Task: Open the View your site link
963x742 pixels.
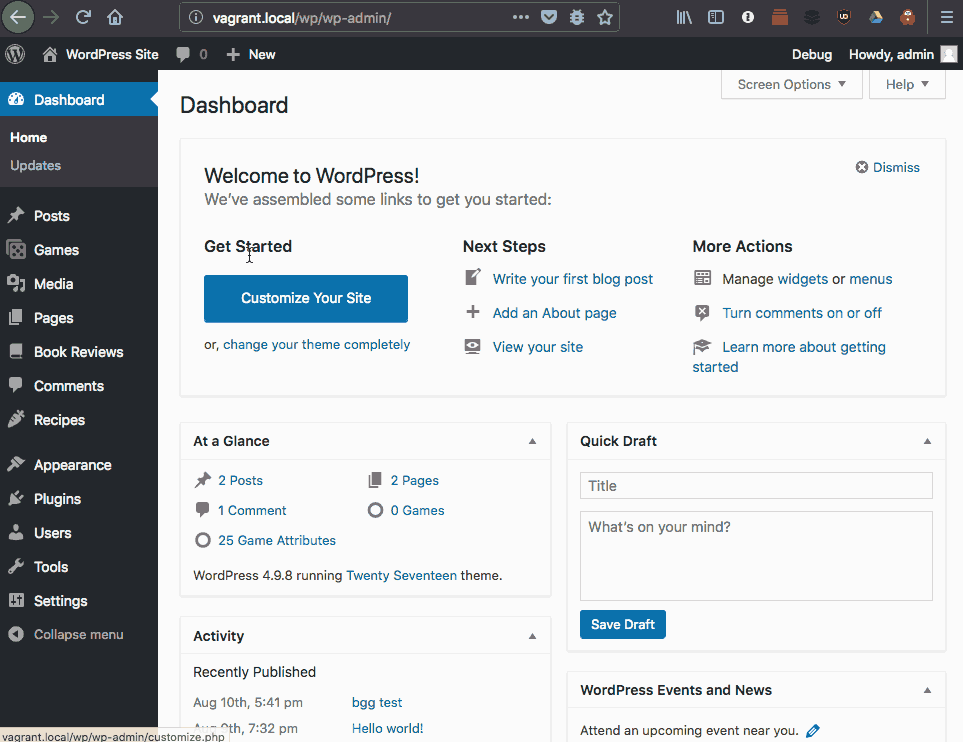Action: point(537,347)
